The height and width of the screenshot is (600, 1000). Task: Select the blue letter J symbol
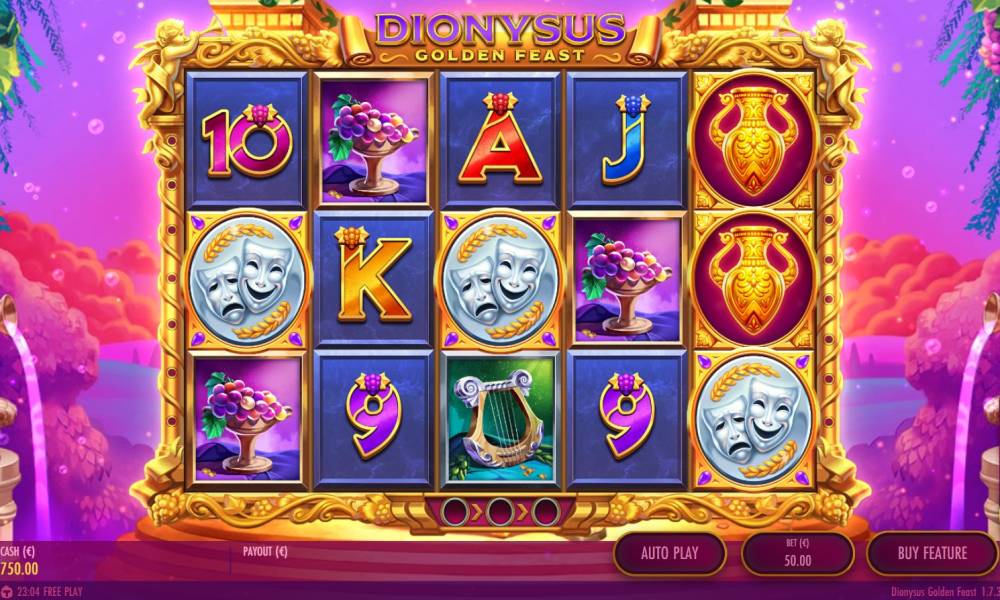tap(626, 139)
